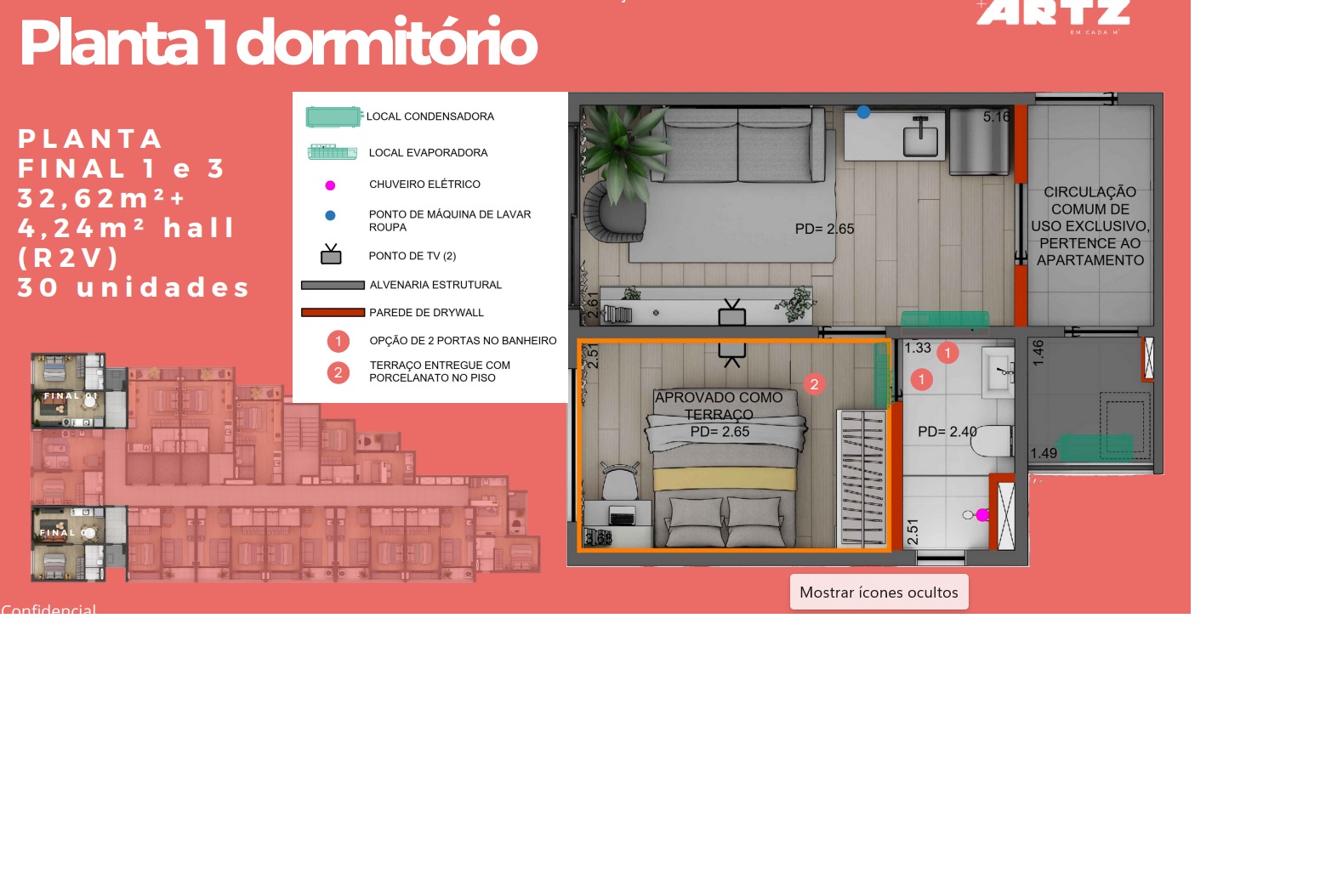Viewport: 1337px width, 896px height.
Task: Click the PONTO DE TV (2) label
Action: (x=412, y=256)
